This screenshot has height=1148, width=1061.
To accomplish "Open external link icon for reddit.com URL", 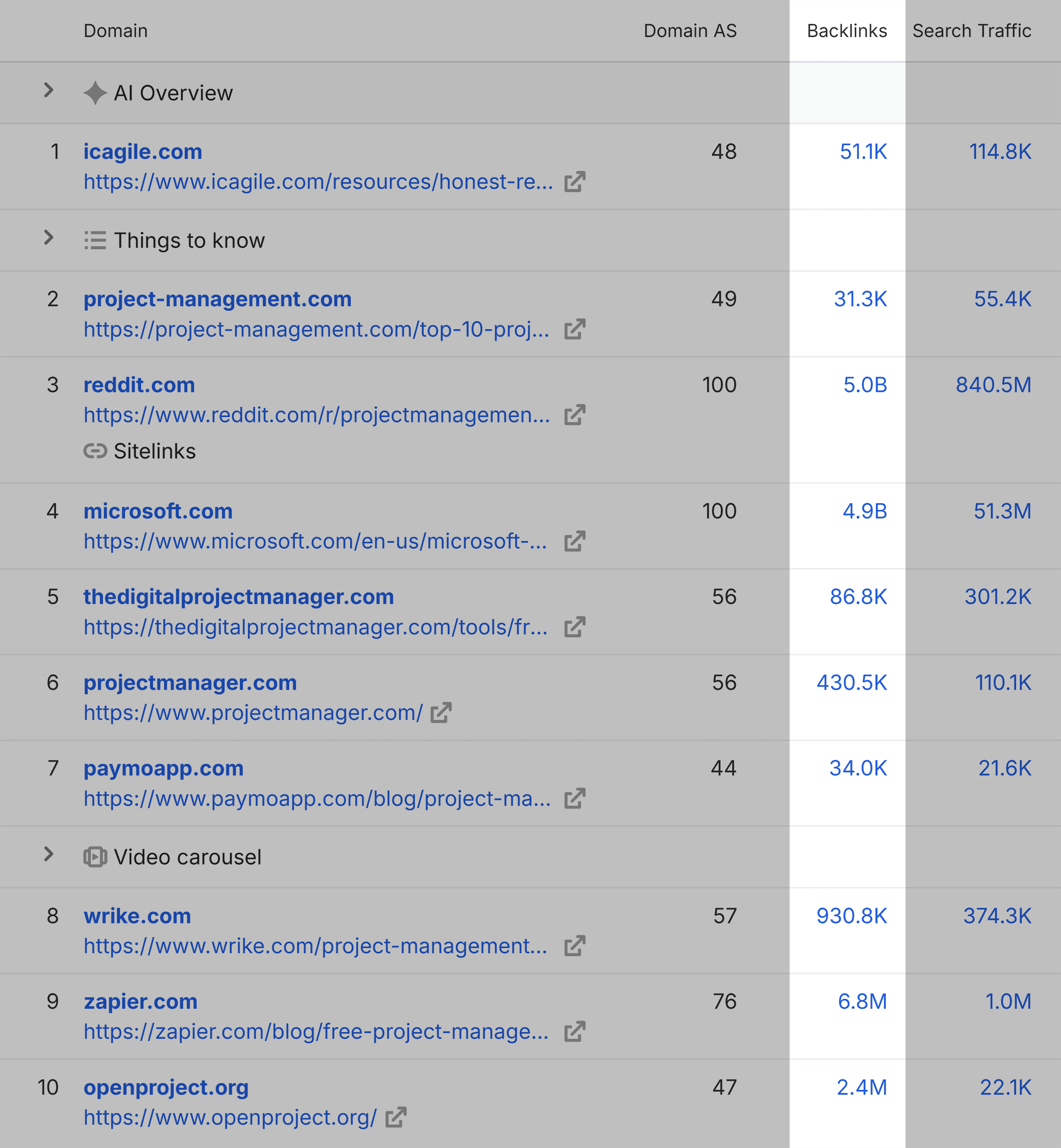I will pyautogui.click(x=575, y=415).
